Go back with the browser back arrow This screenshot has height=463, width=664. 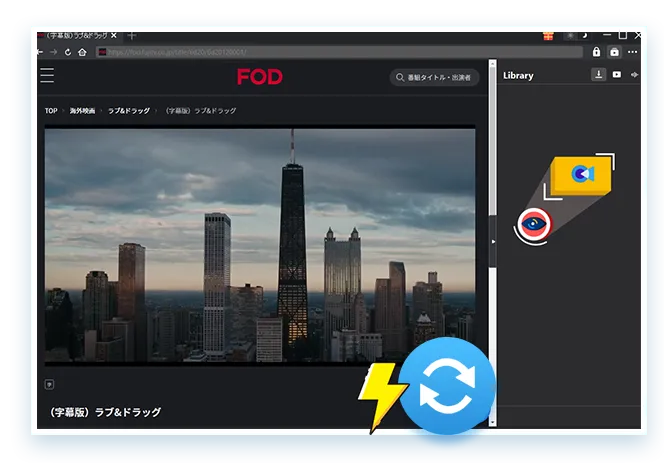[40, 52]
